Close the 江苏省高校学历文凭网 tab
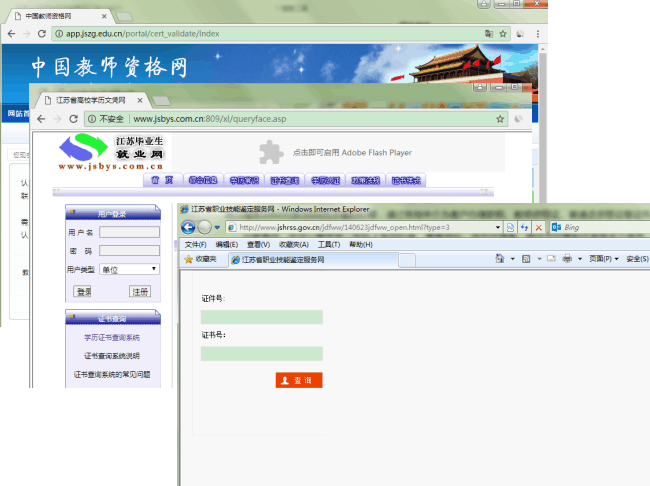The width and height of the screenshot is (650, 486). (140, 100)
